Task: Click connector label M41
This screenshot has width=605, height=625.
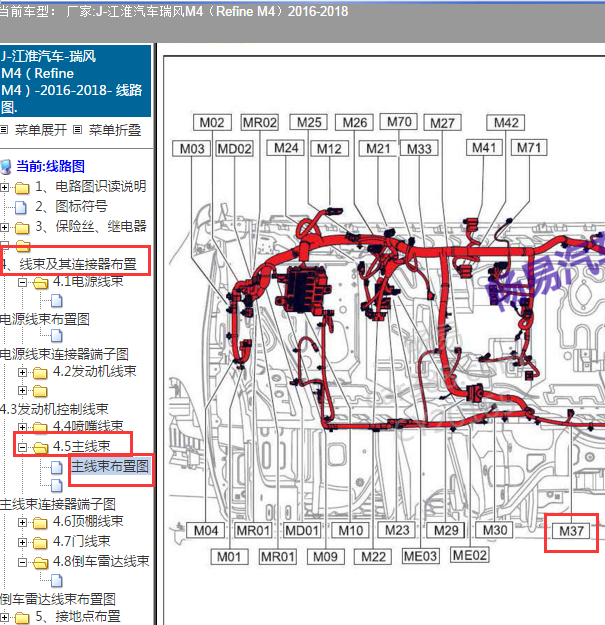Action: (x=484, y=148)
